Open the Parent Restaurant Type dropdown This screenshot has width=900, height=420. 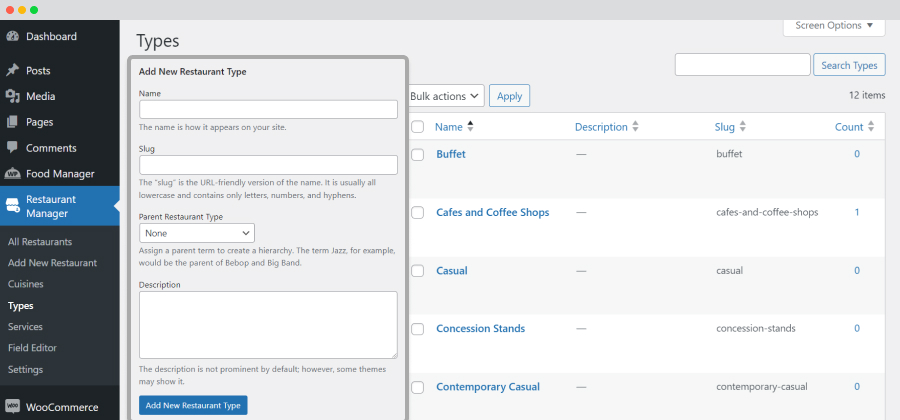(x=197, y=233)
